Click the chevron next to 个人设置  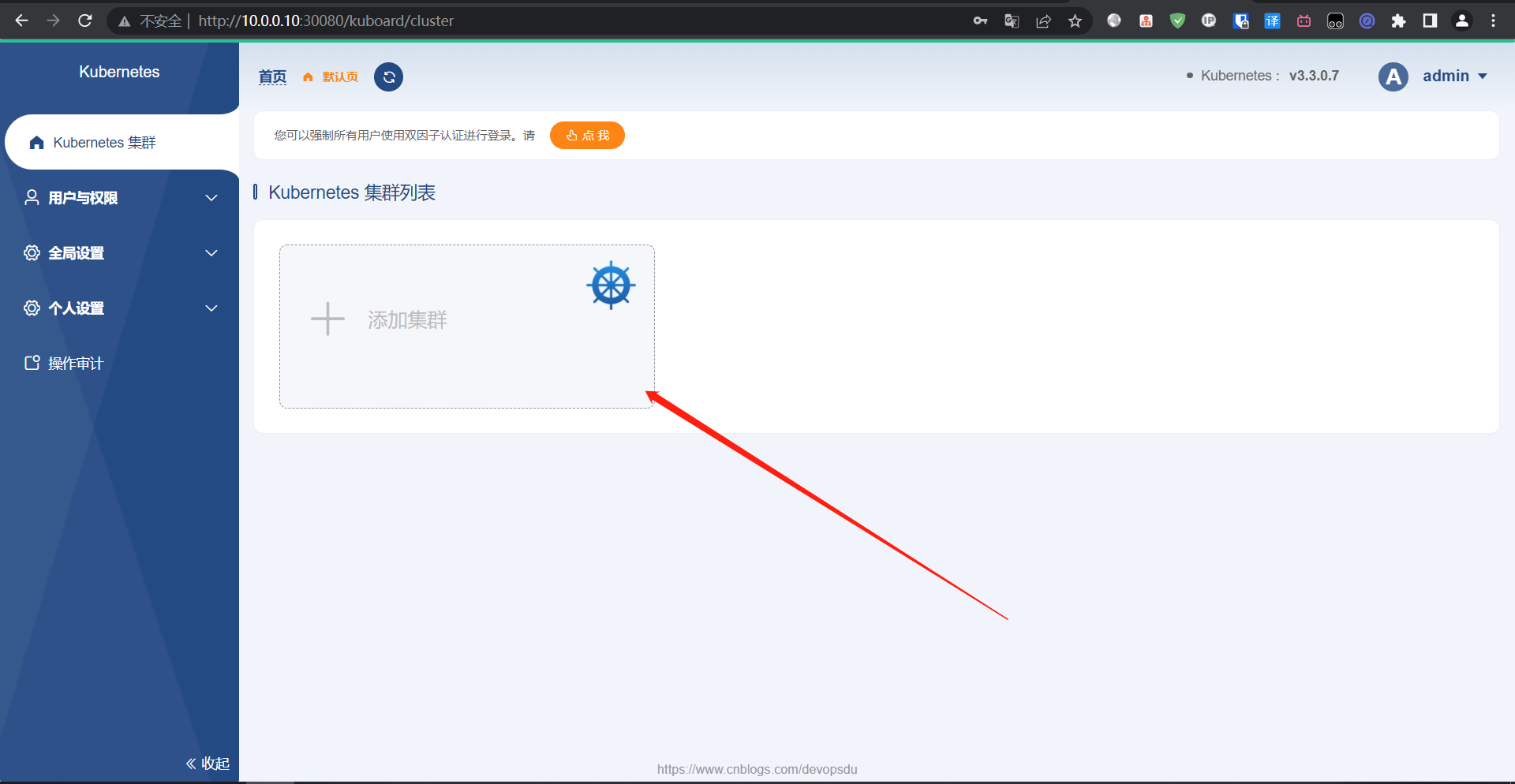pyautogui.click(x=211, y=308)
